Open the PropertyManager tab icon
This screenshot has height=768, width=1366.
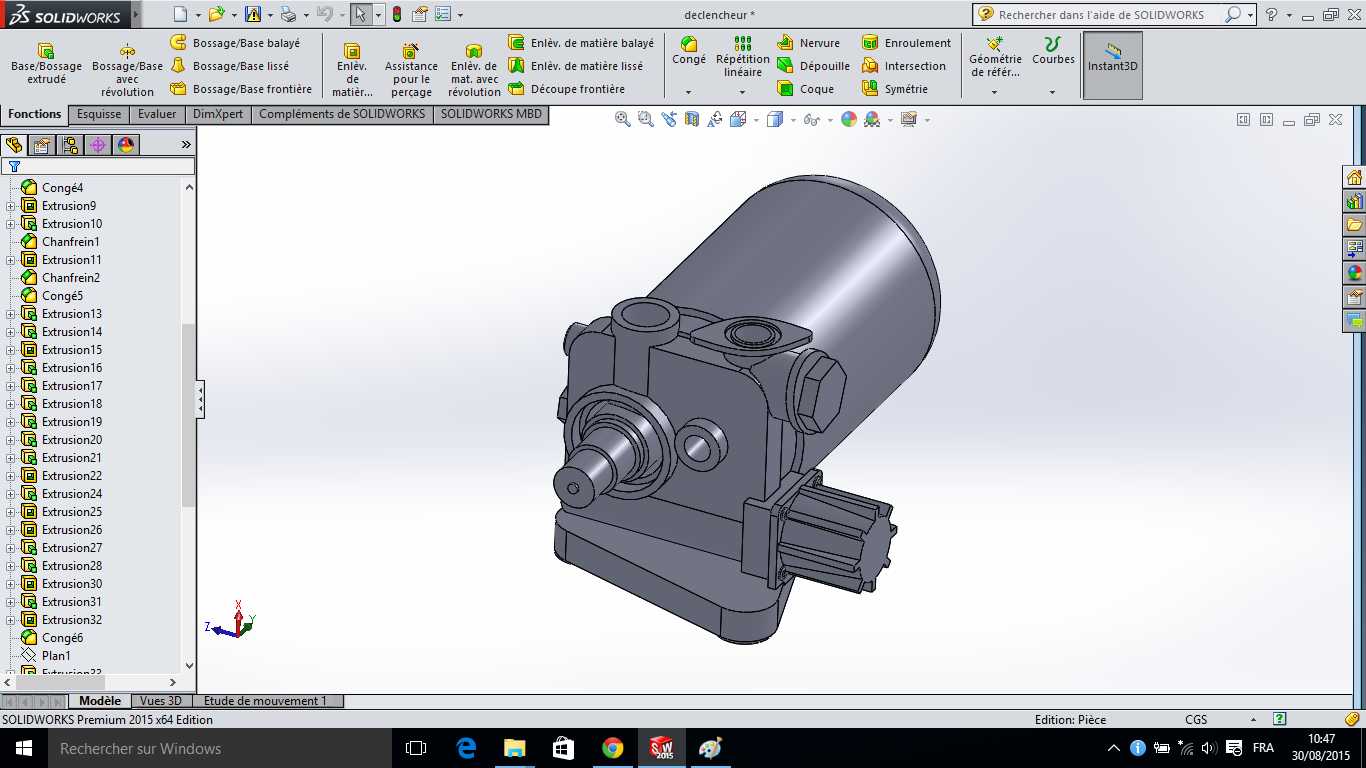click(x=42, y=145)
